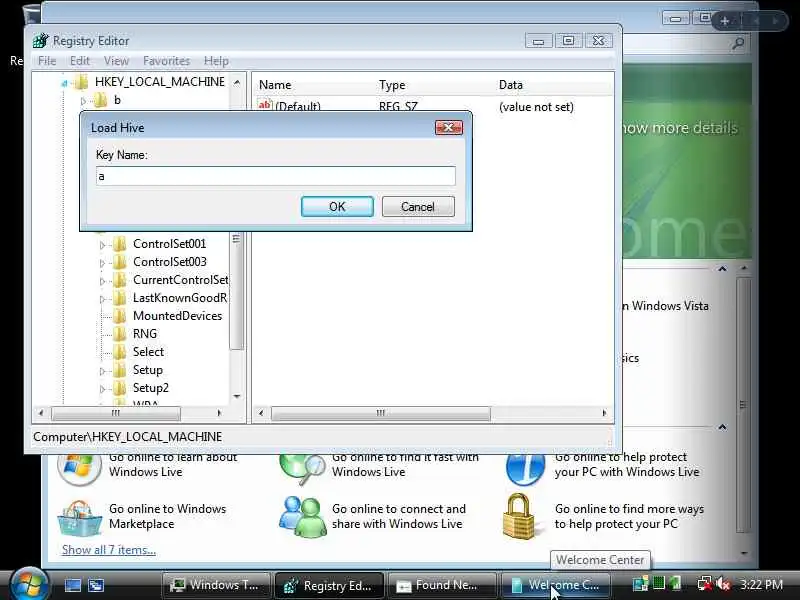The width and height of the screenshot is (800, 600).
Task: Select the Setup folder icon
Action: point(119,370)
